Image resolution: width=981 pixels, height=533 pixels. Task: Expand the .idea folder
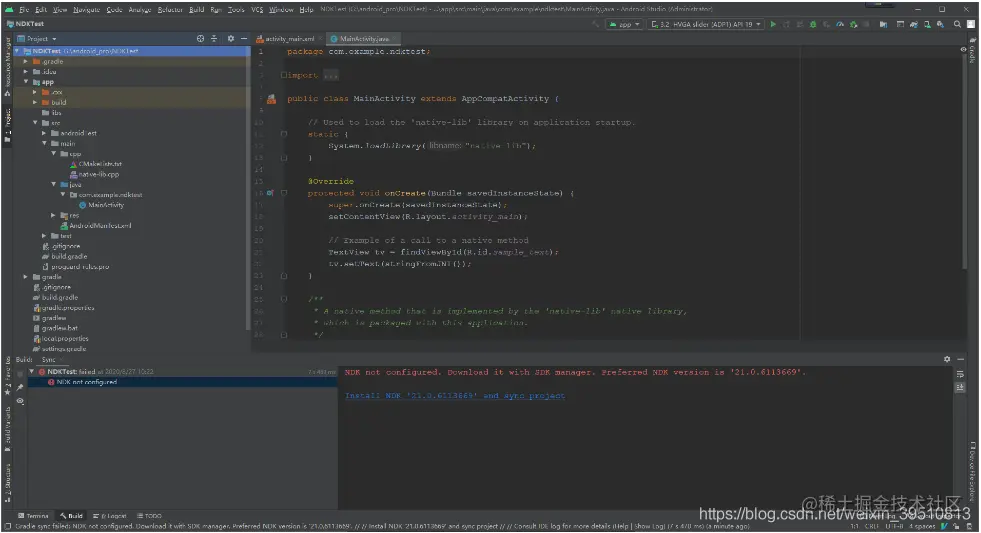tap(26, 71)
